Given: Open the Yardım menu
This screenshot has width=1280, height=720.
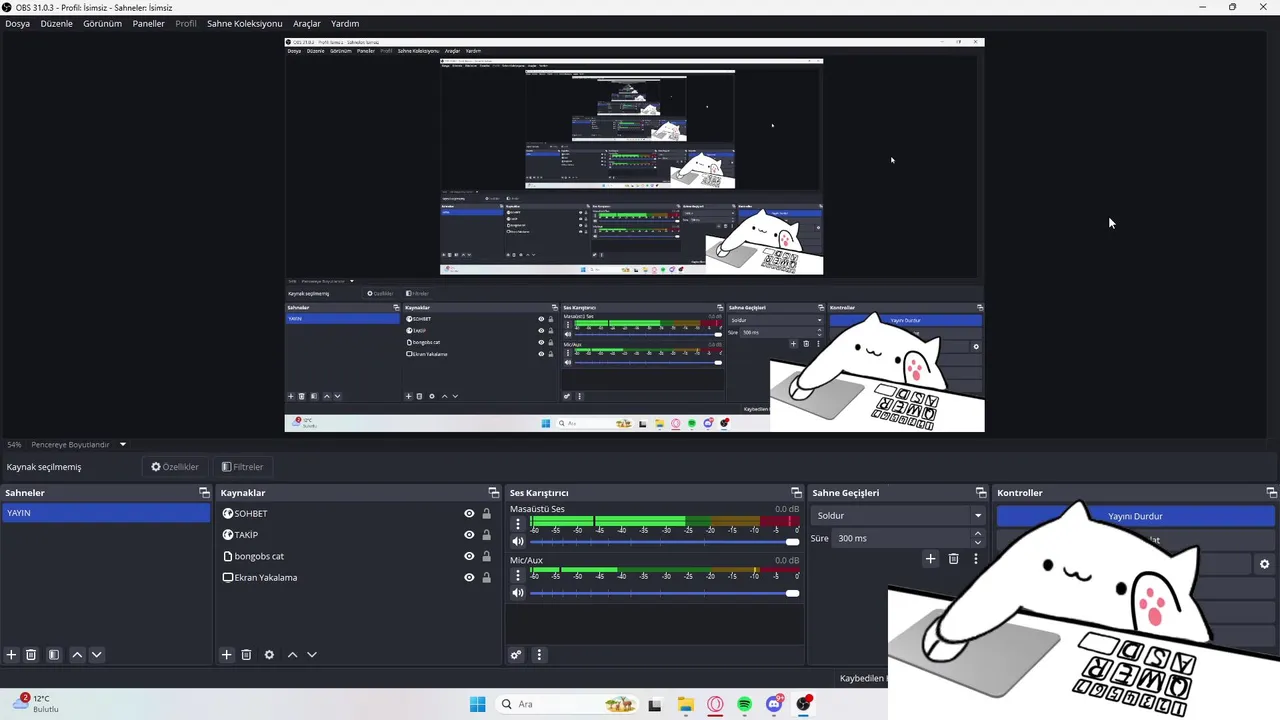Looking at the screenshot, I should pos(345,23).
